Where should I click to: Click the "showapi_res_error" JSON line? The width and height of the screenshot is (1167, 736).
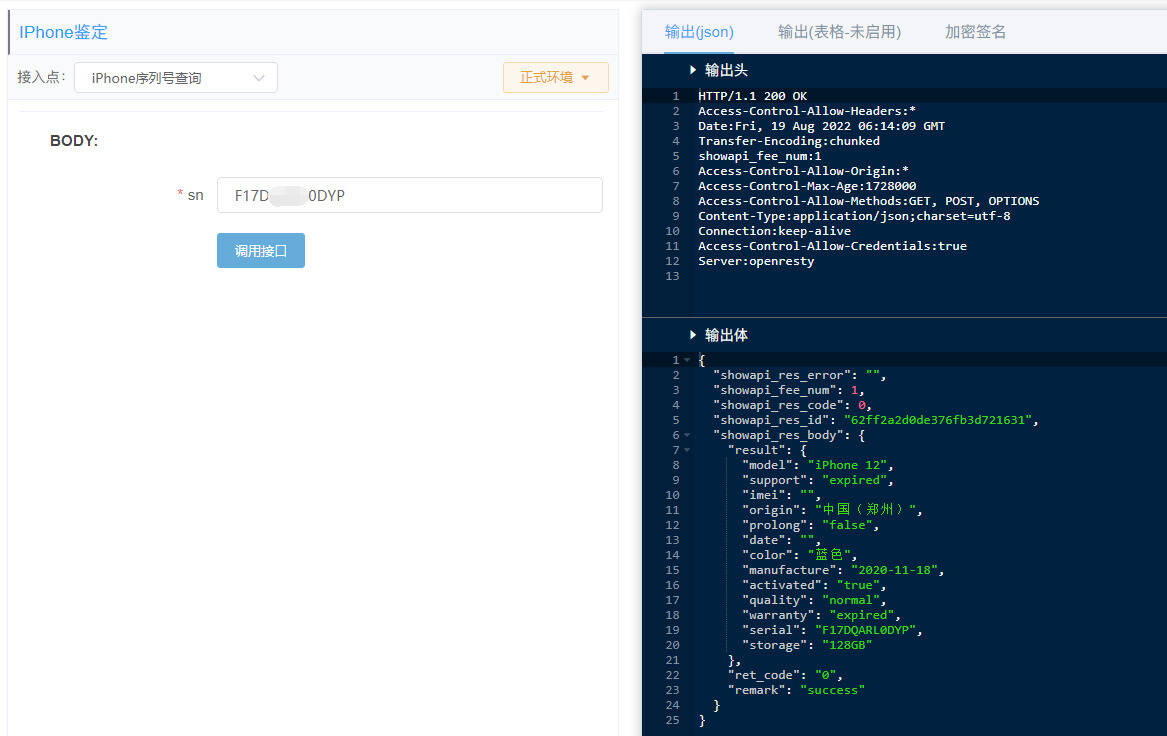(799, 375)
